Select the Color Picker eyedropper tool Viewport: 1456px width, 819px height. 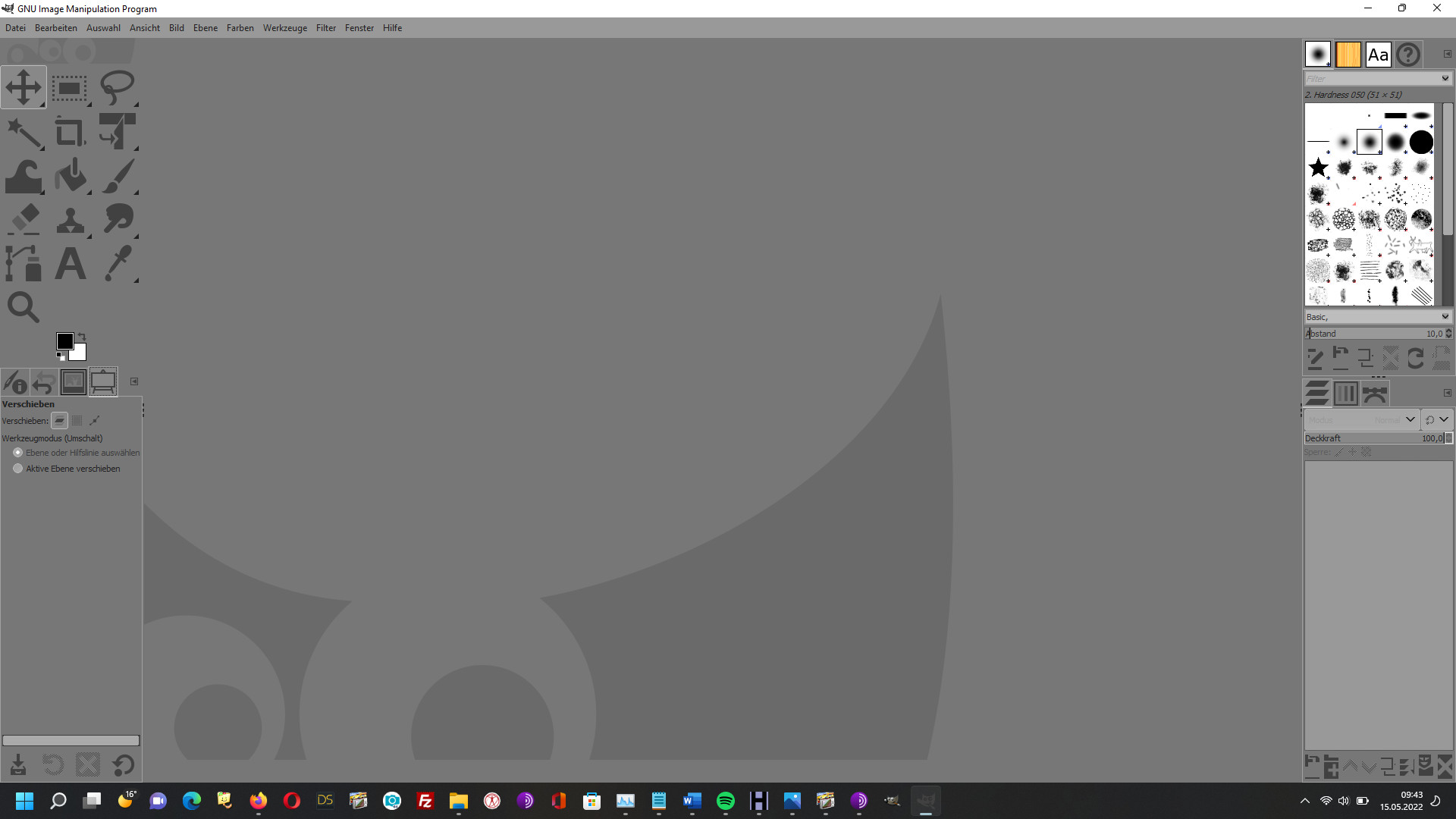coord(118,264)
